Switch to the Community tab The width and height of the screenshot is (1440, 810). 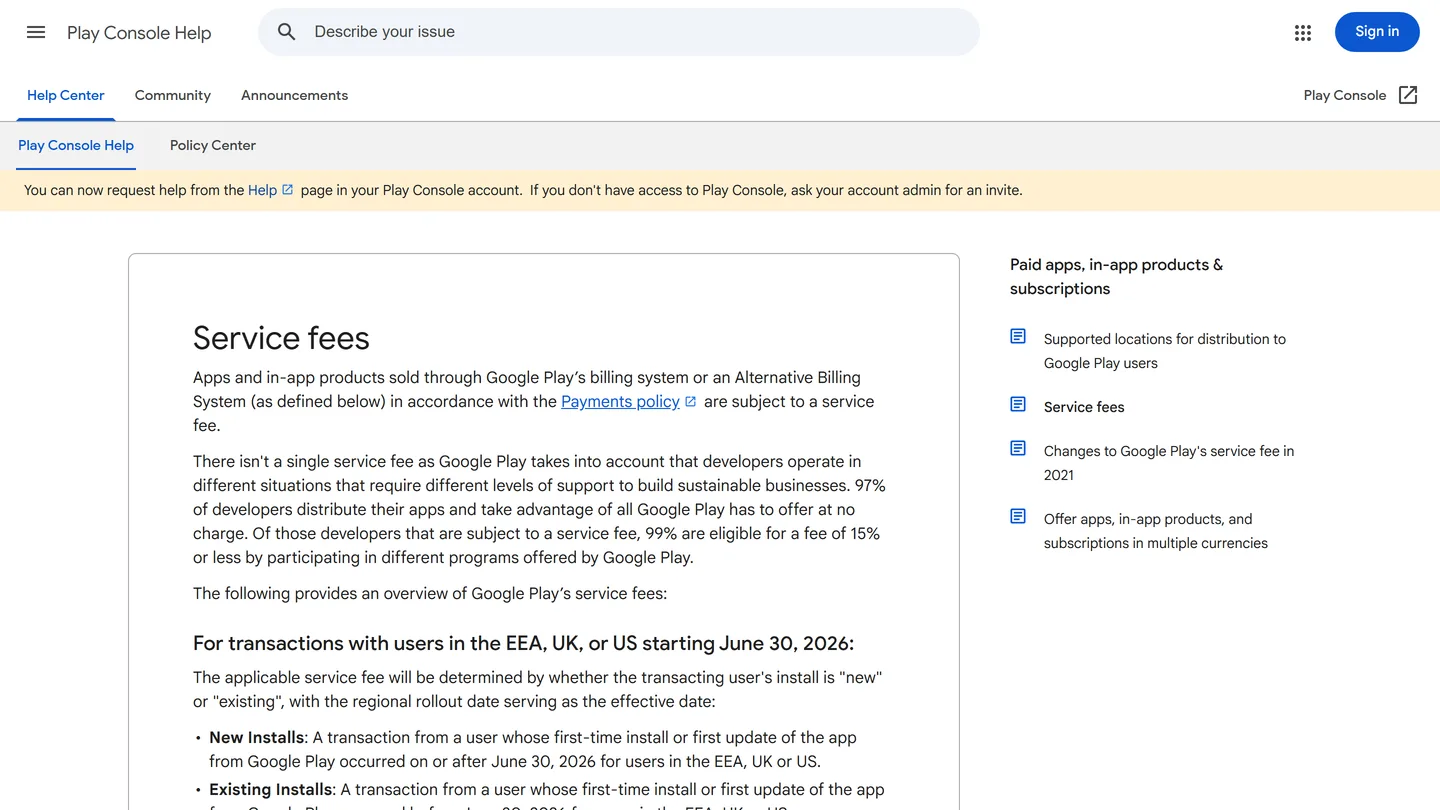point(173,95)
